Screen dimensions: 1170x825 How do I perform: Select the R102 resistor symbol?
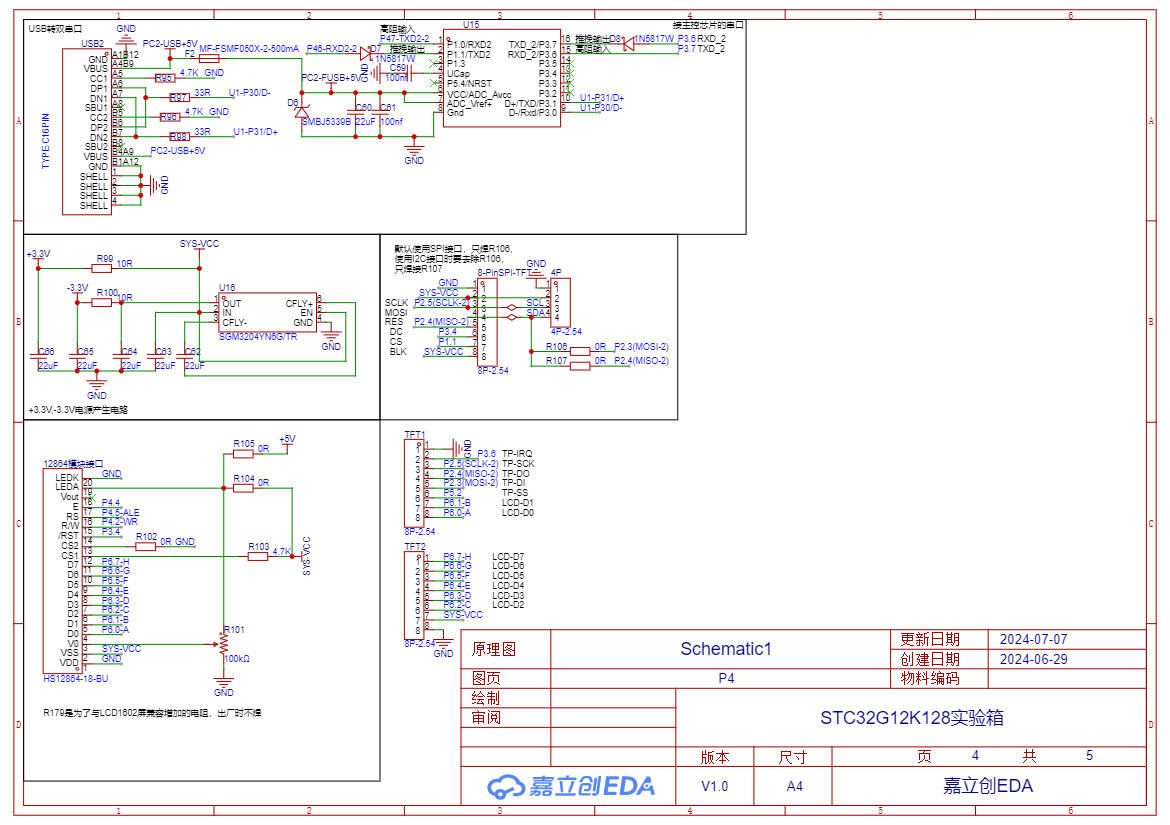pyautogui.click(x=146, y=546)
